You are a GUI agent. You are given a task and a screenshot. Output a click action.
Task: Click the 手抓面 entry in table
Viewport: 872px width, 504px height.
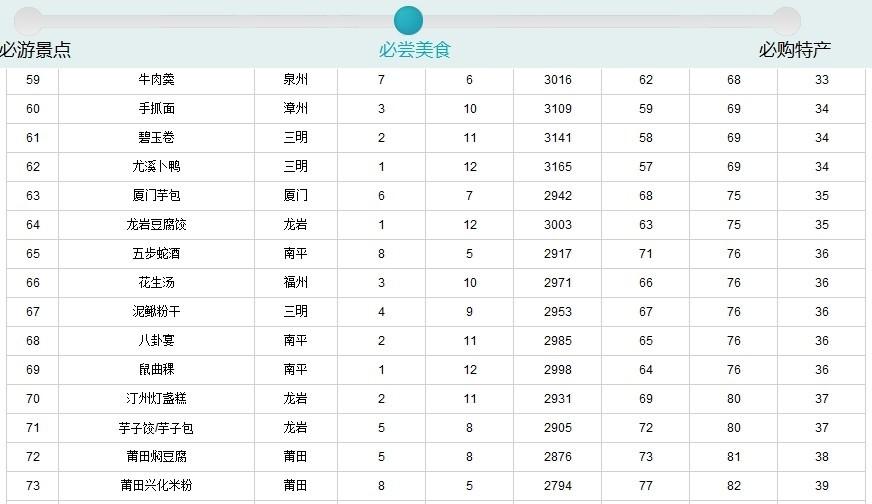pos(156,109)
